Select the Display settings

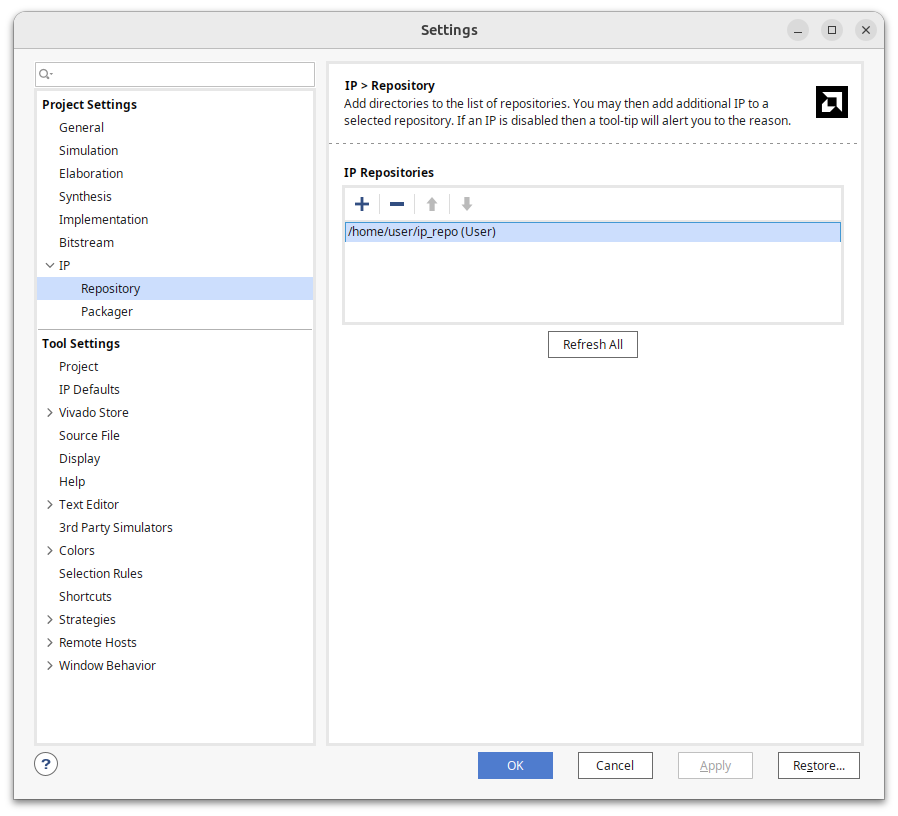80,459
